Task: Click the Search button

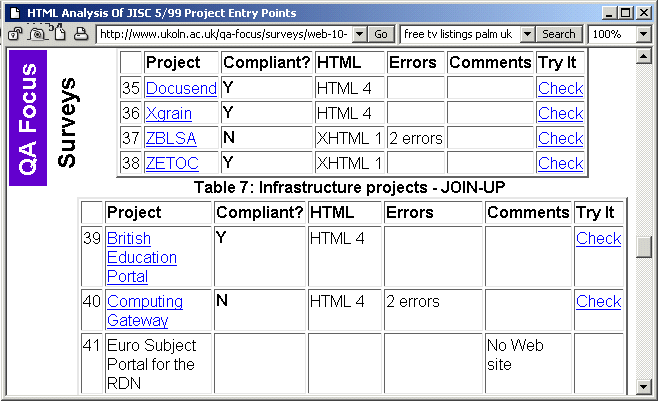Action: (x=559, y=34)
